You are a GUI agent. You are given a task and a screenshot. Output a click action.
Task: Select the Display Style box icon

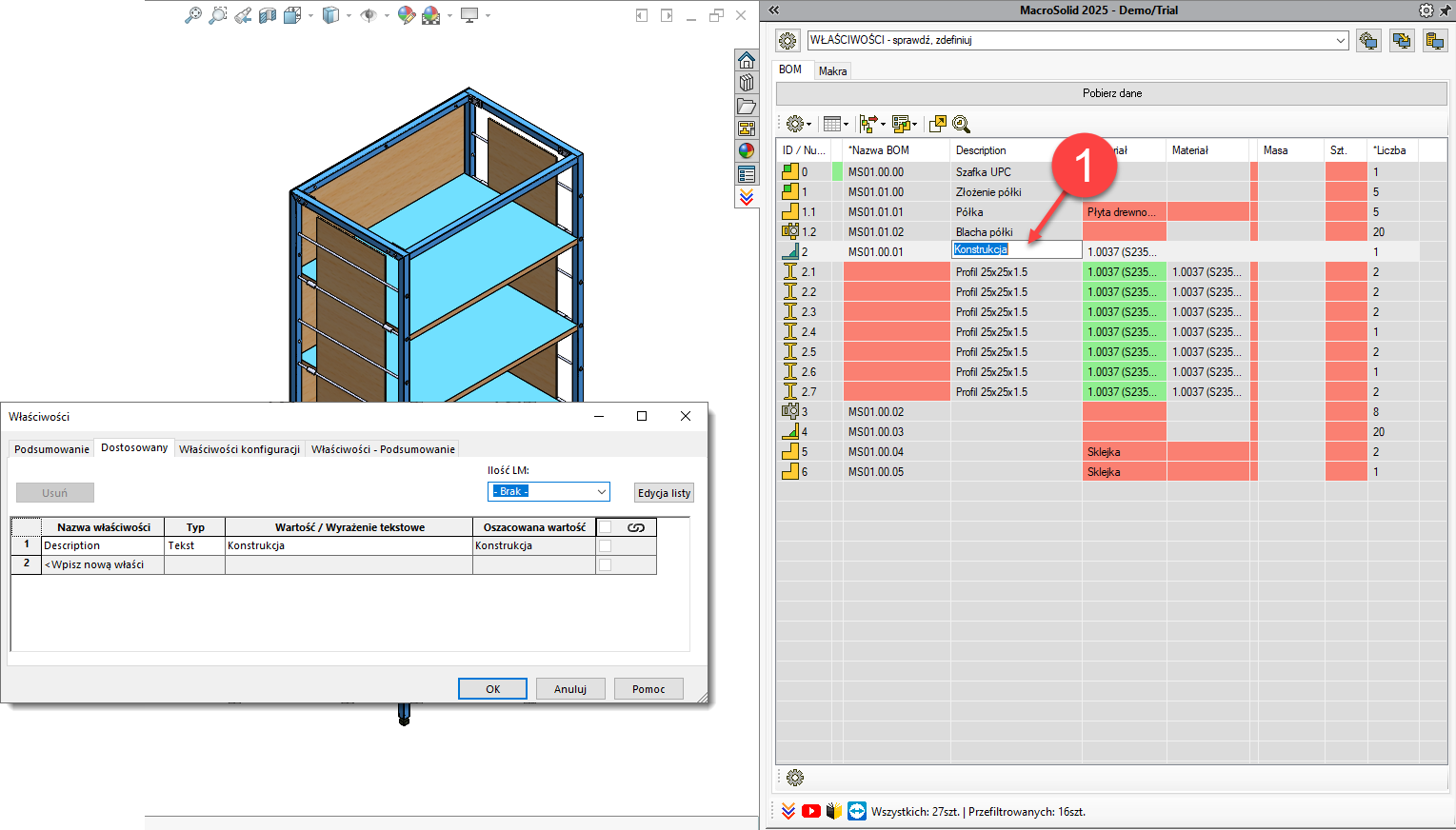pos(330,15)
